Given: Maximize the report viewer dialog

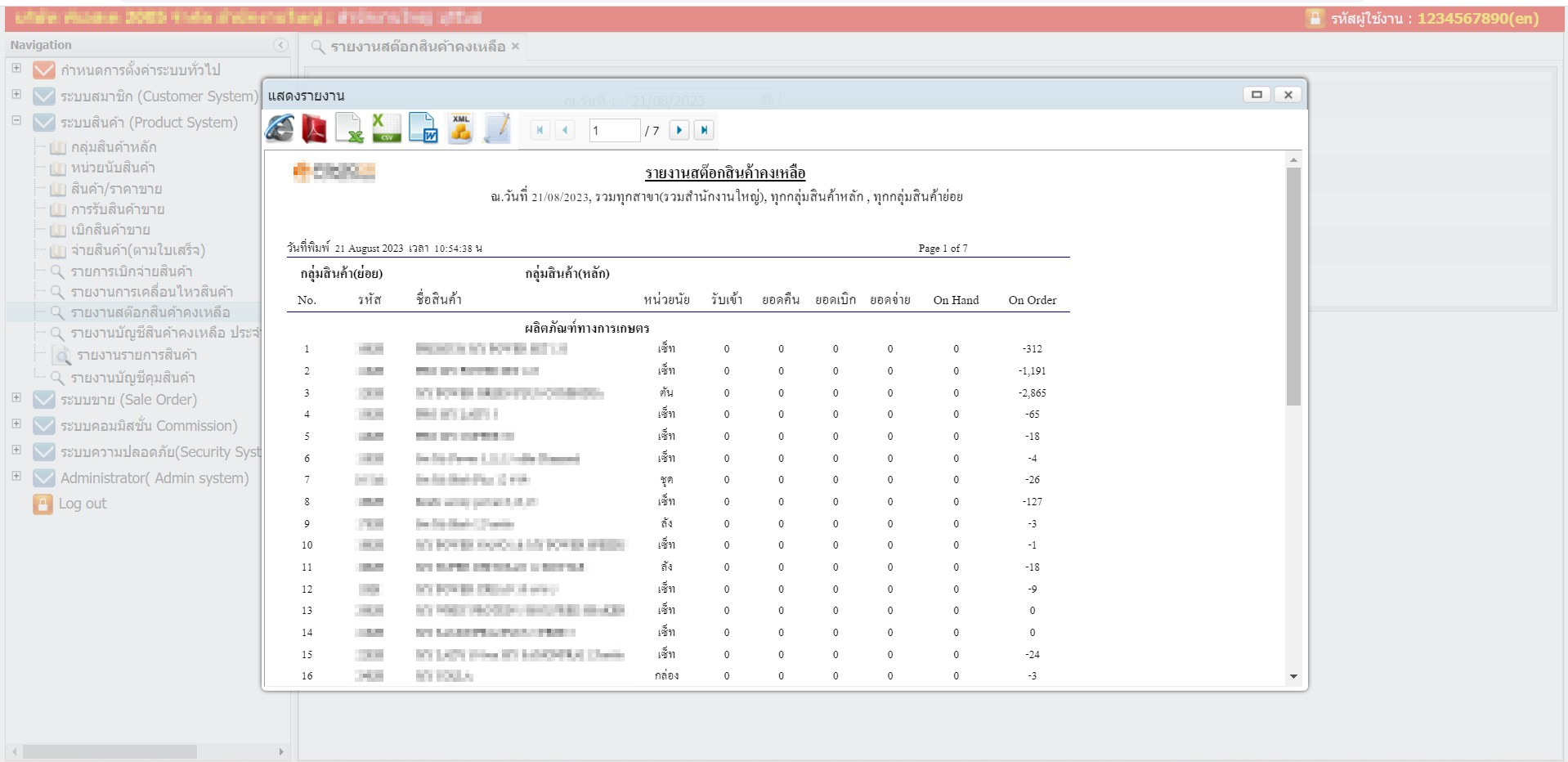Looking at the screenshot, I should [x=1257, y=95].
